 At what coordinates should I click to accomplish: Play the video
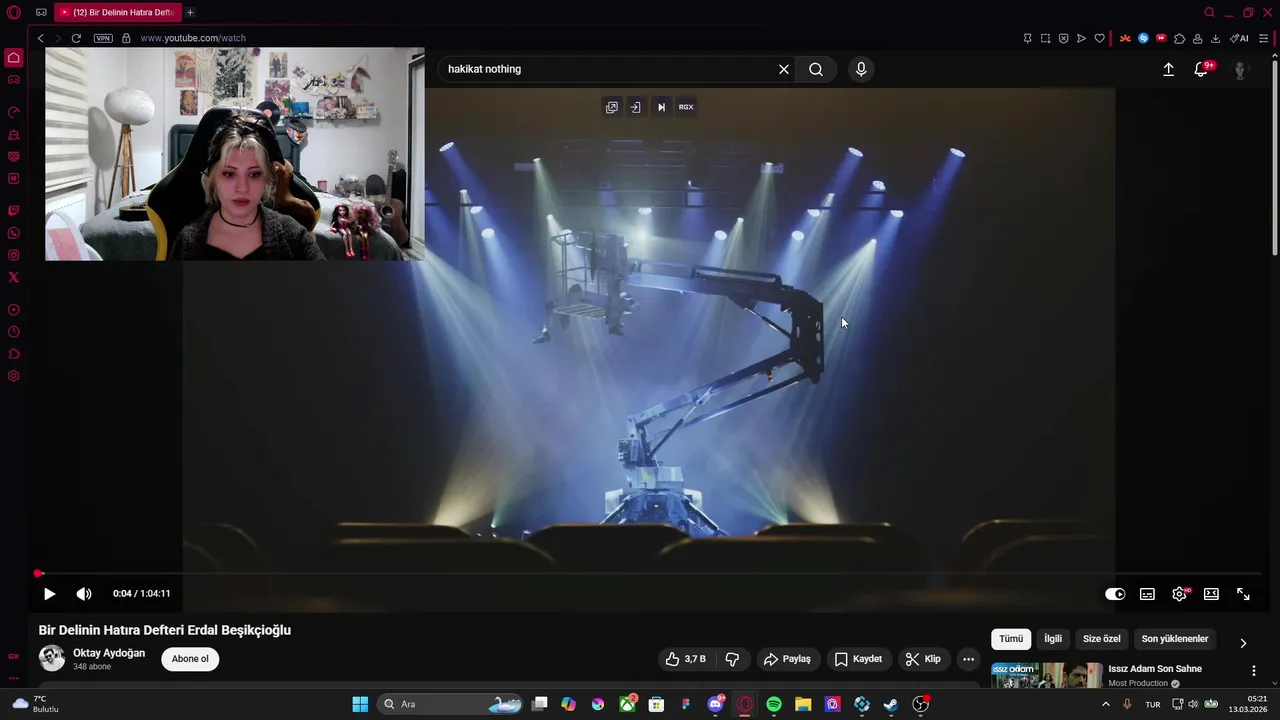49,594
